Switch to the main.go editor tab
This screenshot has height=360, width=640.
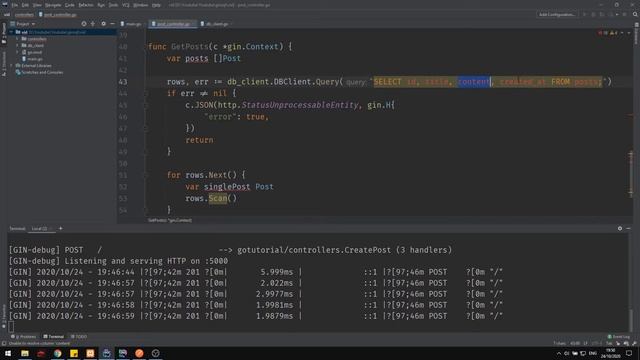131,24
